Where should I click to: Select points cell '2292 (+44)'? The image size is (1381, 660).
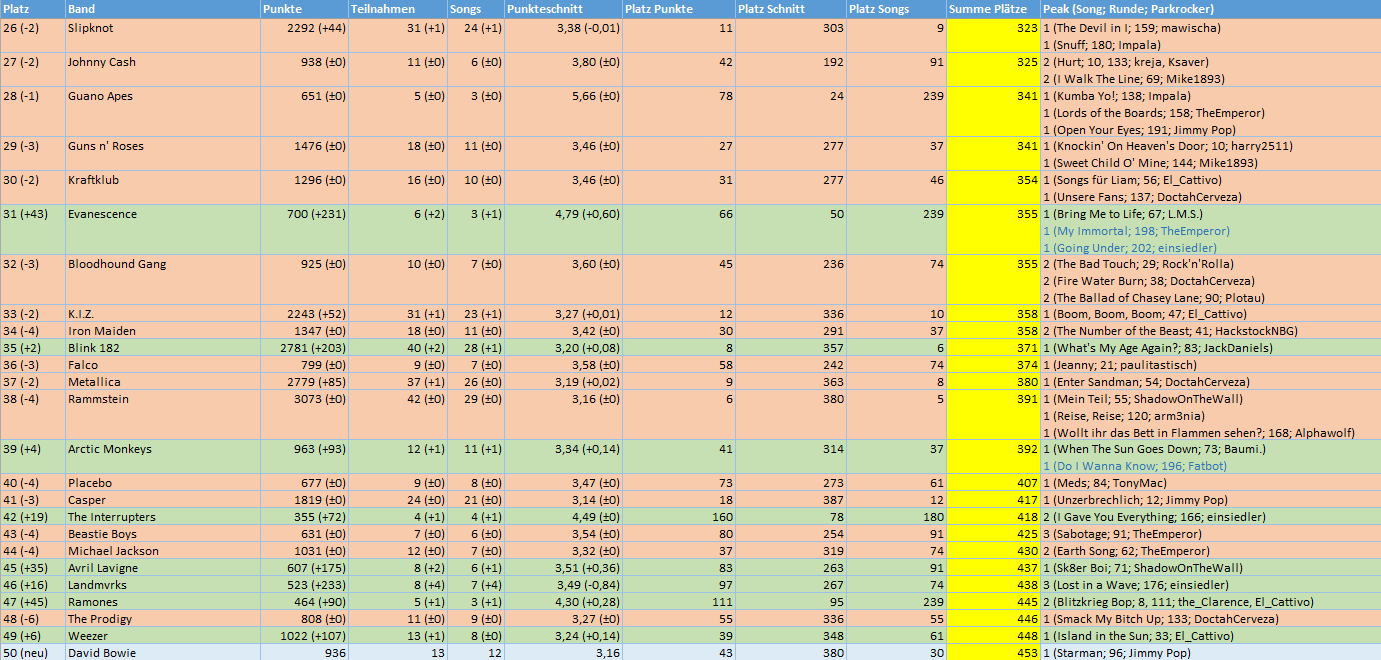point(304,36)
